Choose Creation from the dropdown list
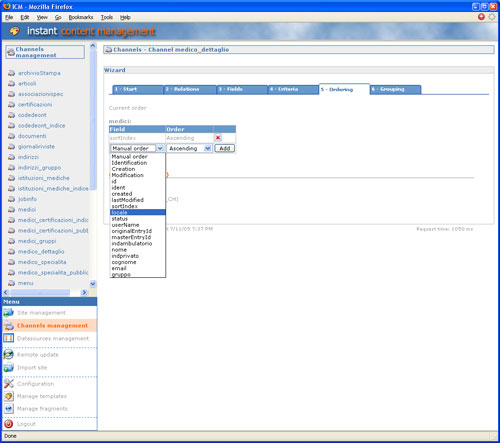 click(x=138, y=169)
